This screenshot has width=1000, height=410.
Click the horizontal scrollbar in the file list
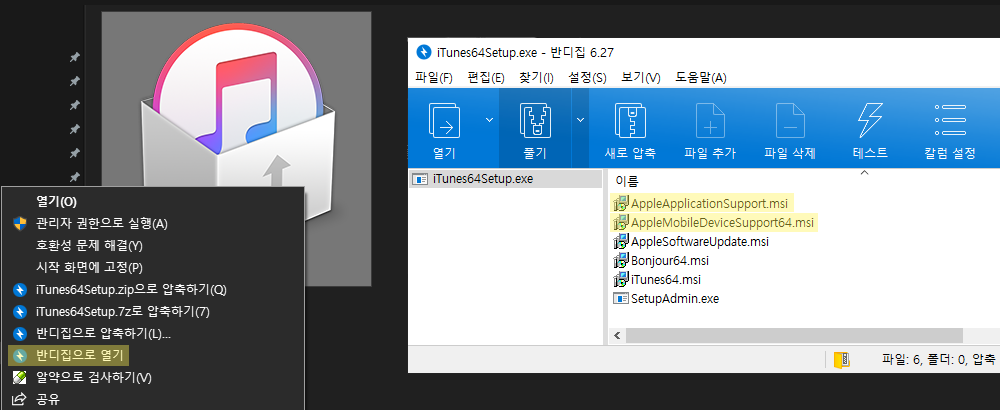click(794, 335)
